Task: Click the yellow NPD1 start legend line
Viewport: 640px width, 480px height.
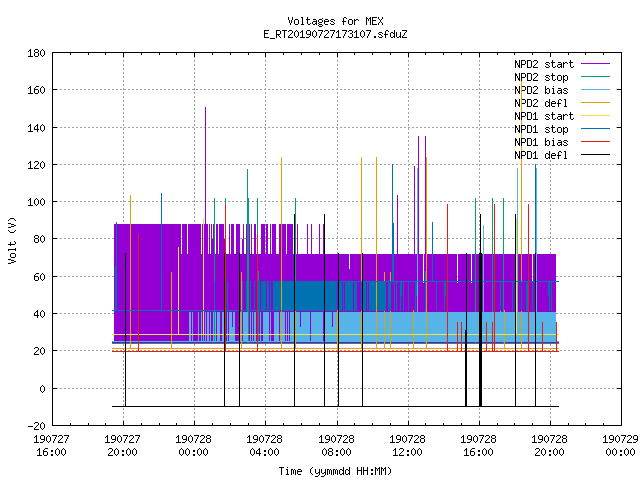Action: [596, 116]
